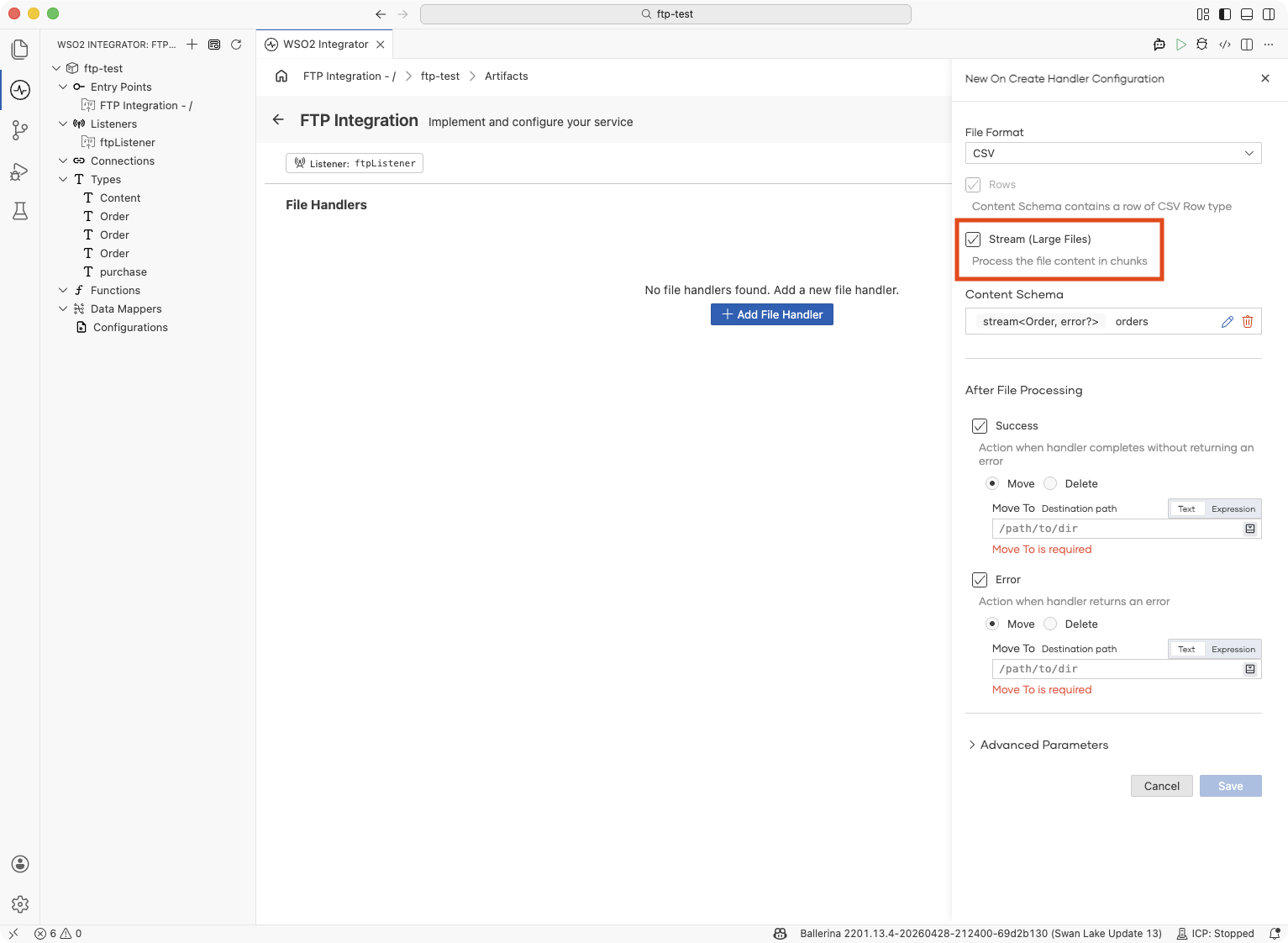The width and height of the screenshot is (1288, 943).
Task: Go to home icon in breadcrumb
Action: coord(281,76)
